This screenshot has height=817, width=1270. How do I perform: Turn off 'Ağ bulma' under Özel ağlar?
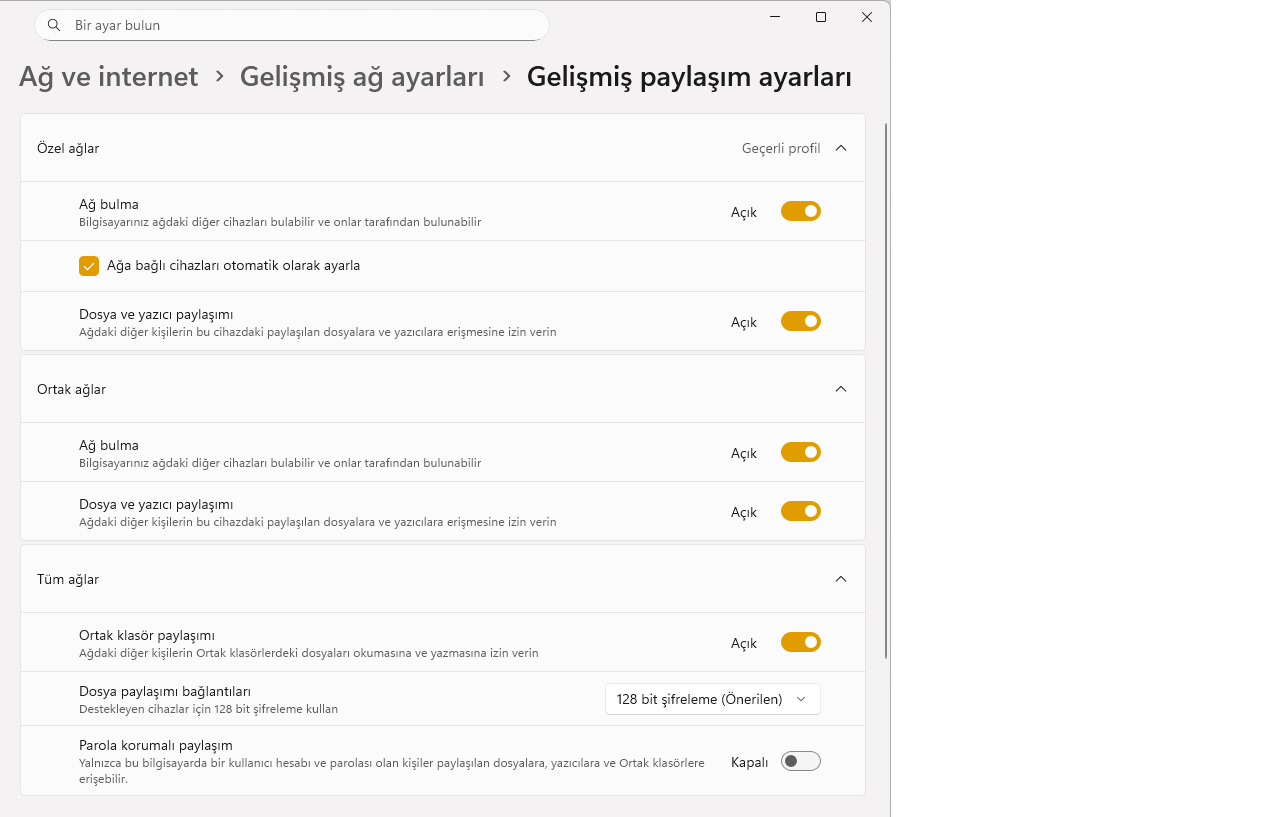pos(800,211)
